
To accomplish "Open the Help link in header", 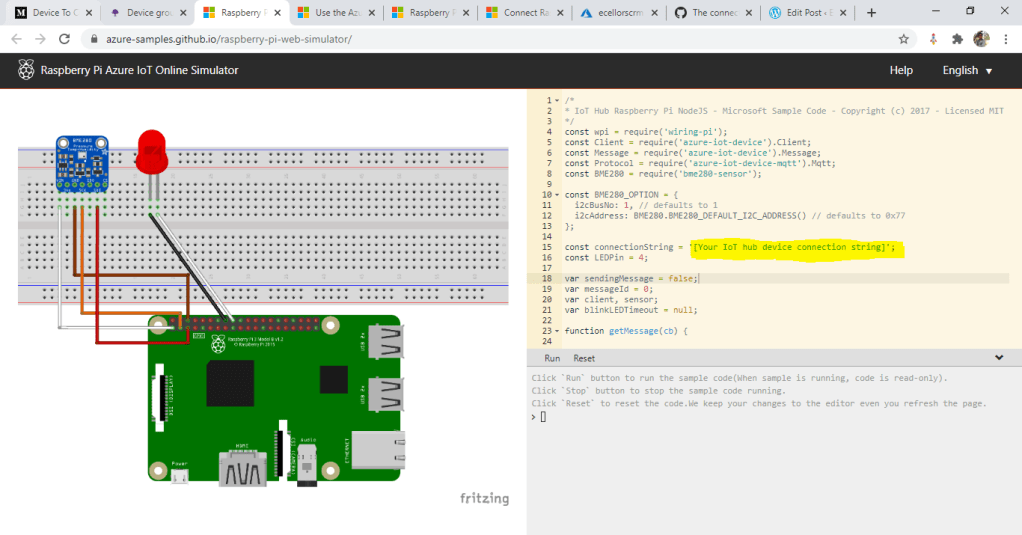I will pos(901,71).
